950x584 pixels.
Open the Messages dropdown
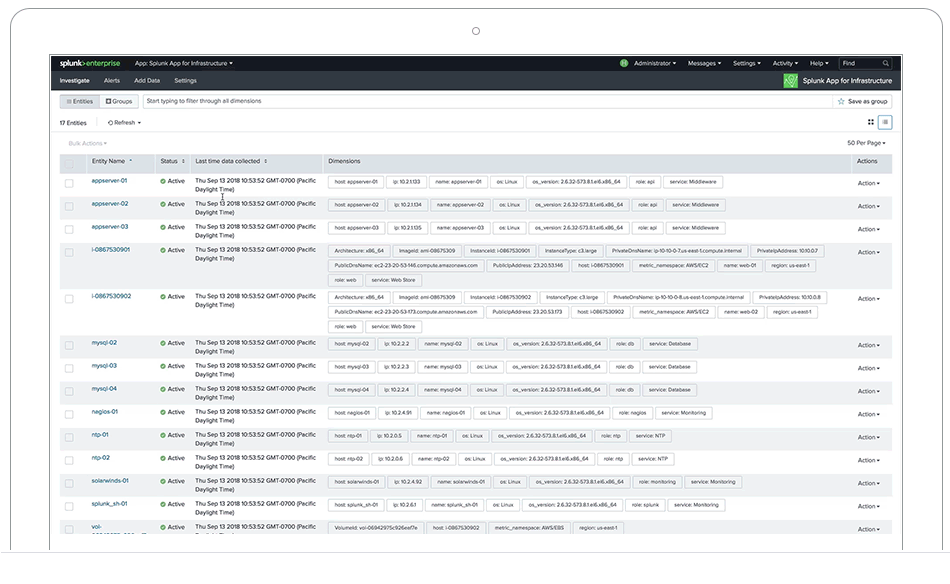click(704, 63)
